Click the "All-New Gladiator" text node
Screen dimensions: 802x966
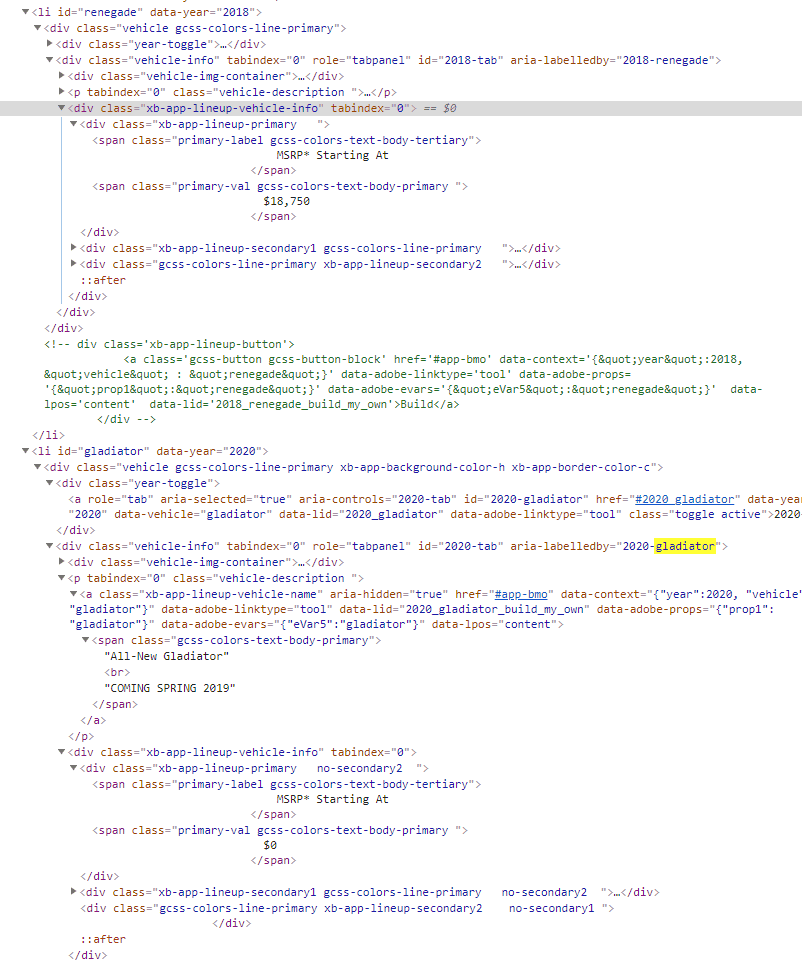click(167, 656)
